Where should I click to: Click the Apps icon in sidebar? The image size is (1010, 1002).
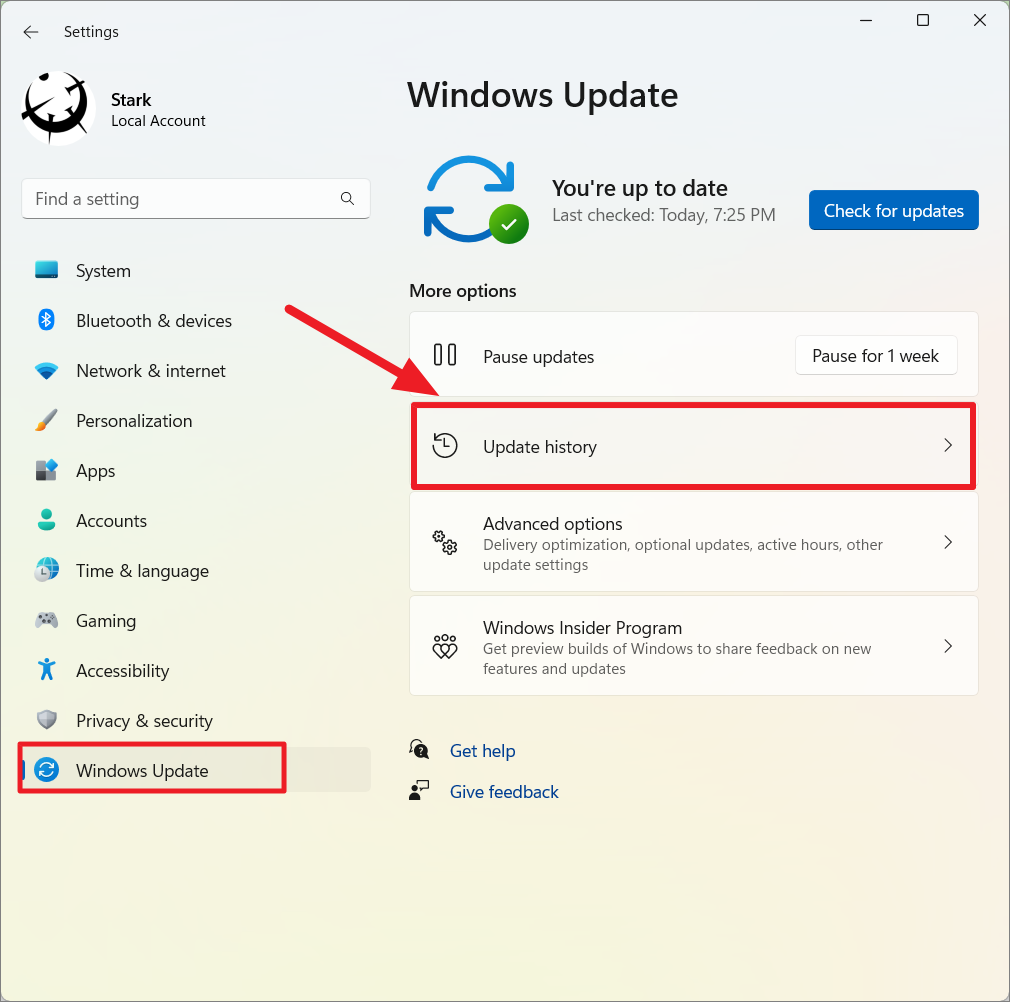(x=46, y=470)
